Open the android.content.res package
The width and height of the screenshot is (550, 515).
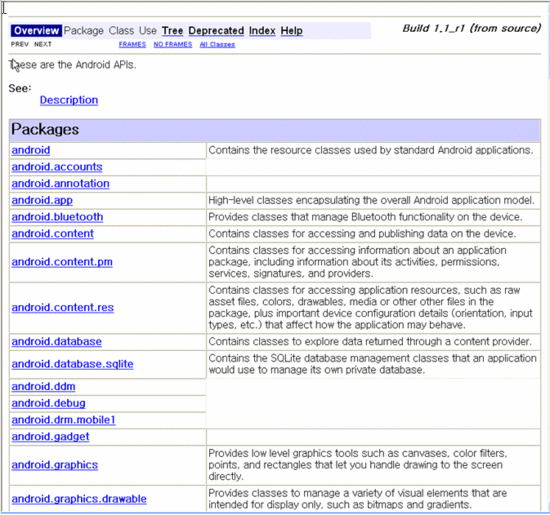[63, 307]
